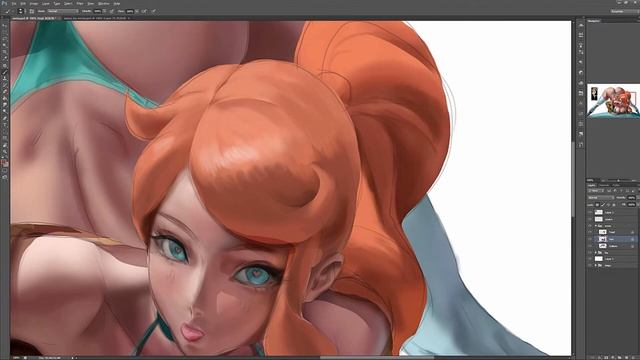Select the Hand tool

pyautogui.click(x=5, y=144)
